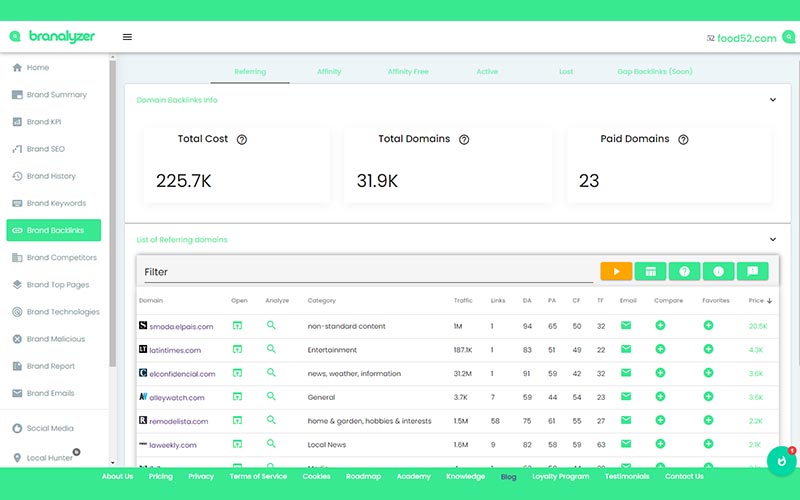Open smoda.elpais.com in new tab icon
The width and height of the screenshot is (800, 500).
(237, 326)
